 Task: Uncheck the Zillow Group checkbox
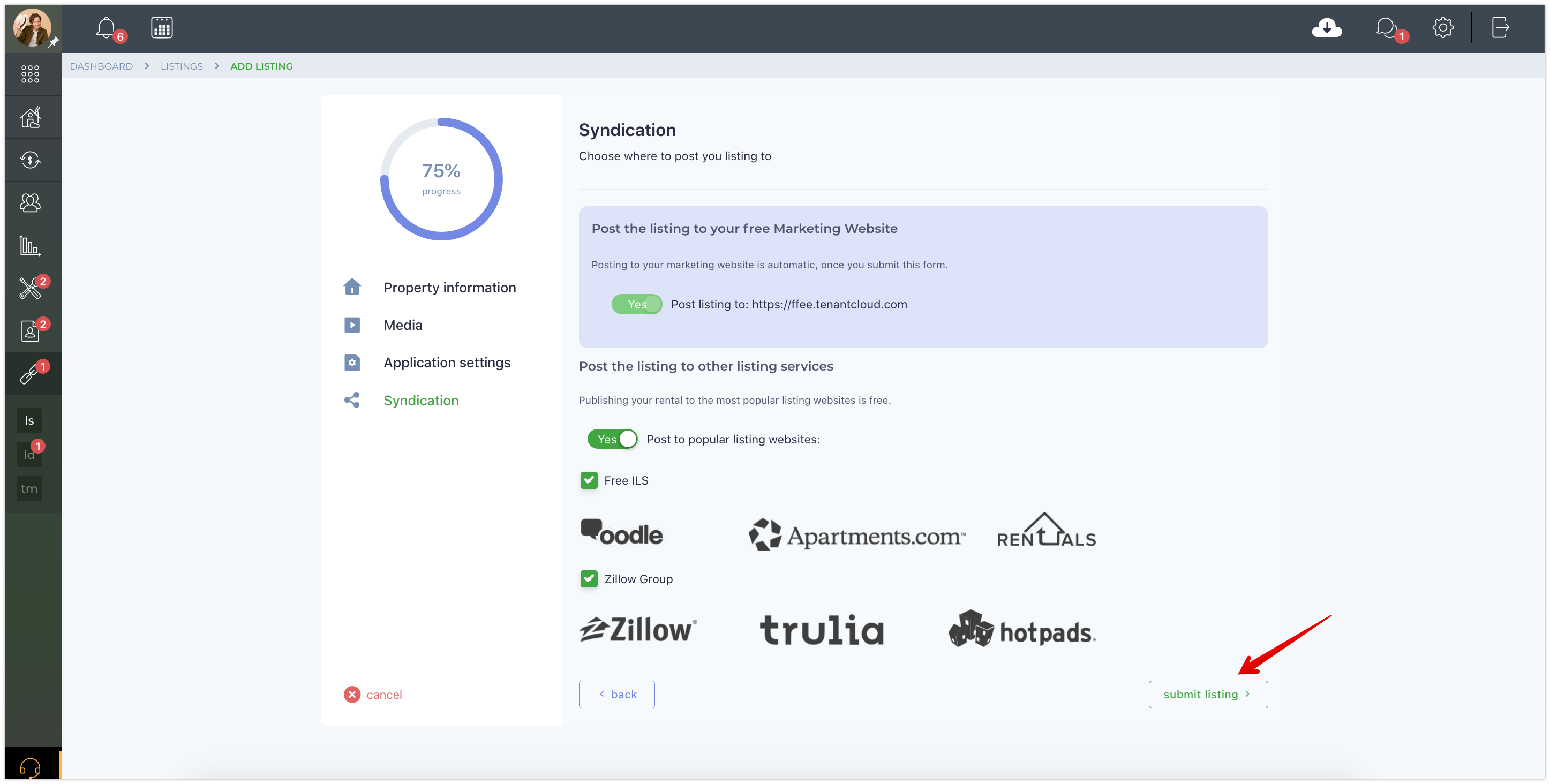tap(589, 579)
